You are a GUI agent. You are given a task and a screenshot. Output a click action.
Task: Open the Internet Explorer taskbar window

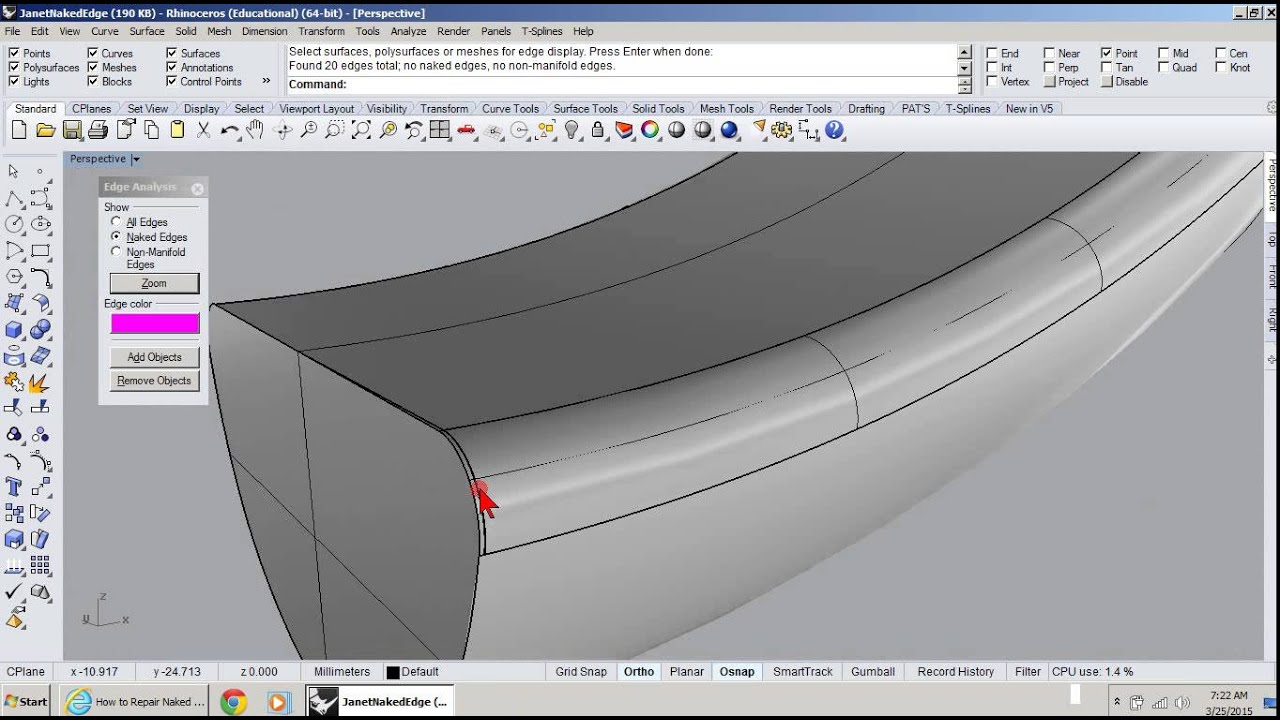tap(135, 702)
